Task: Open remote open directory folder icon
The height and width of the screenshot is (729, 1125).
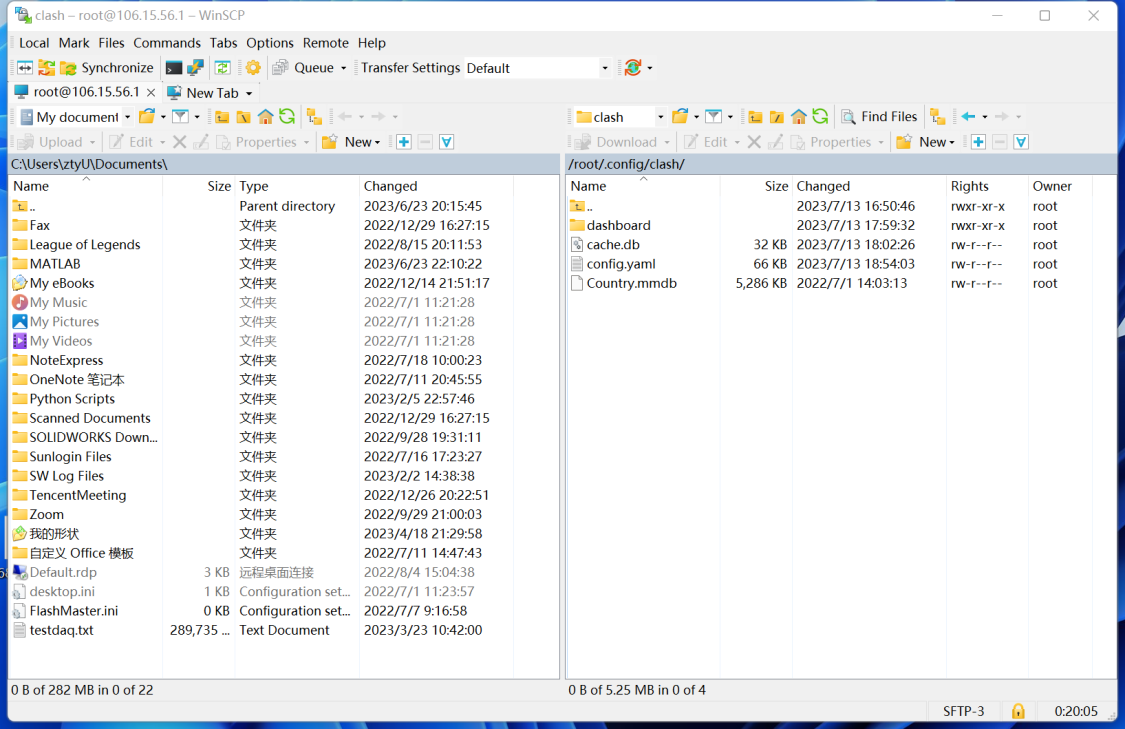Action: (x=680, y=116)
